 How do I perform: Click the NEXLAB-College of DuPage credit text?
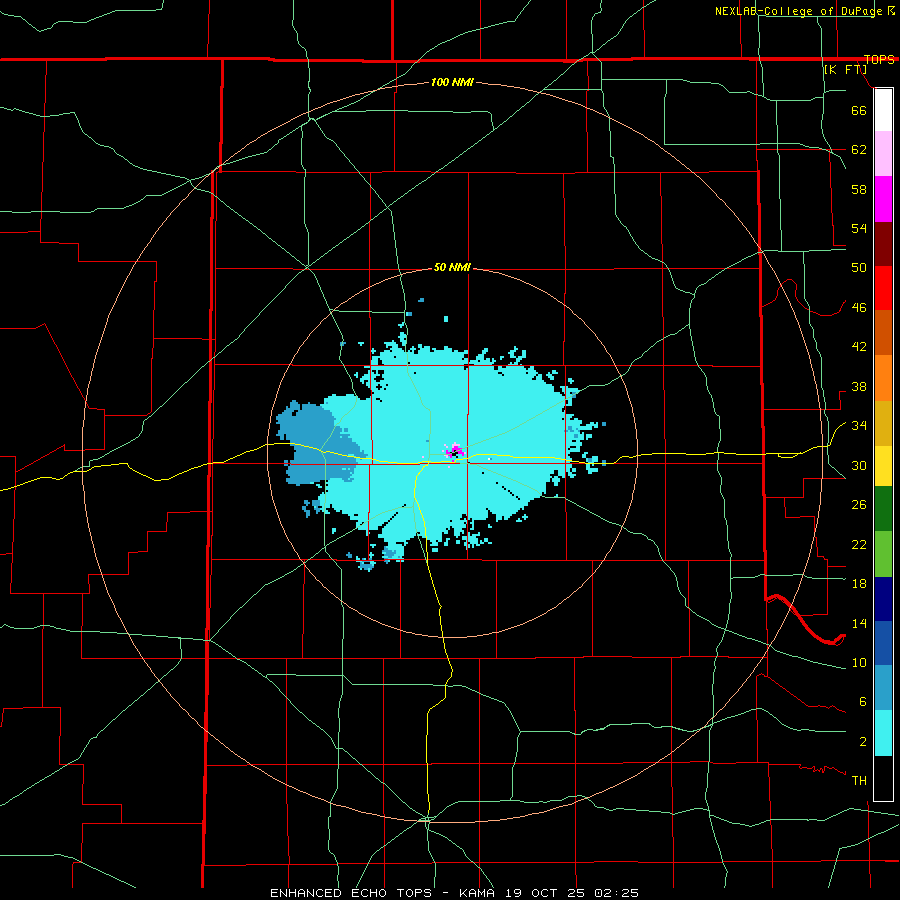798,11
